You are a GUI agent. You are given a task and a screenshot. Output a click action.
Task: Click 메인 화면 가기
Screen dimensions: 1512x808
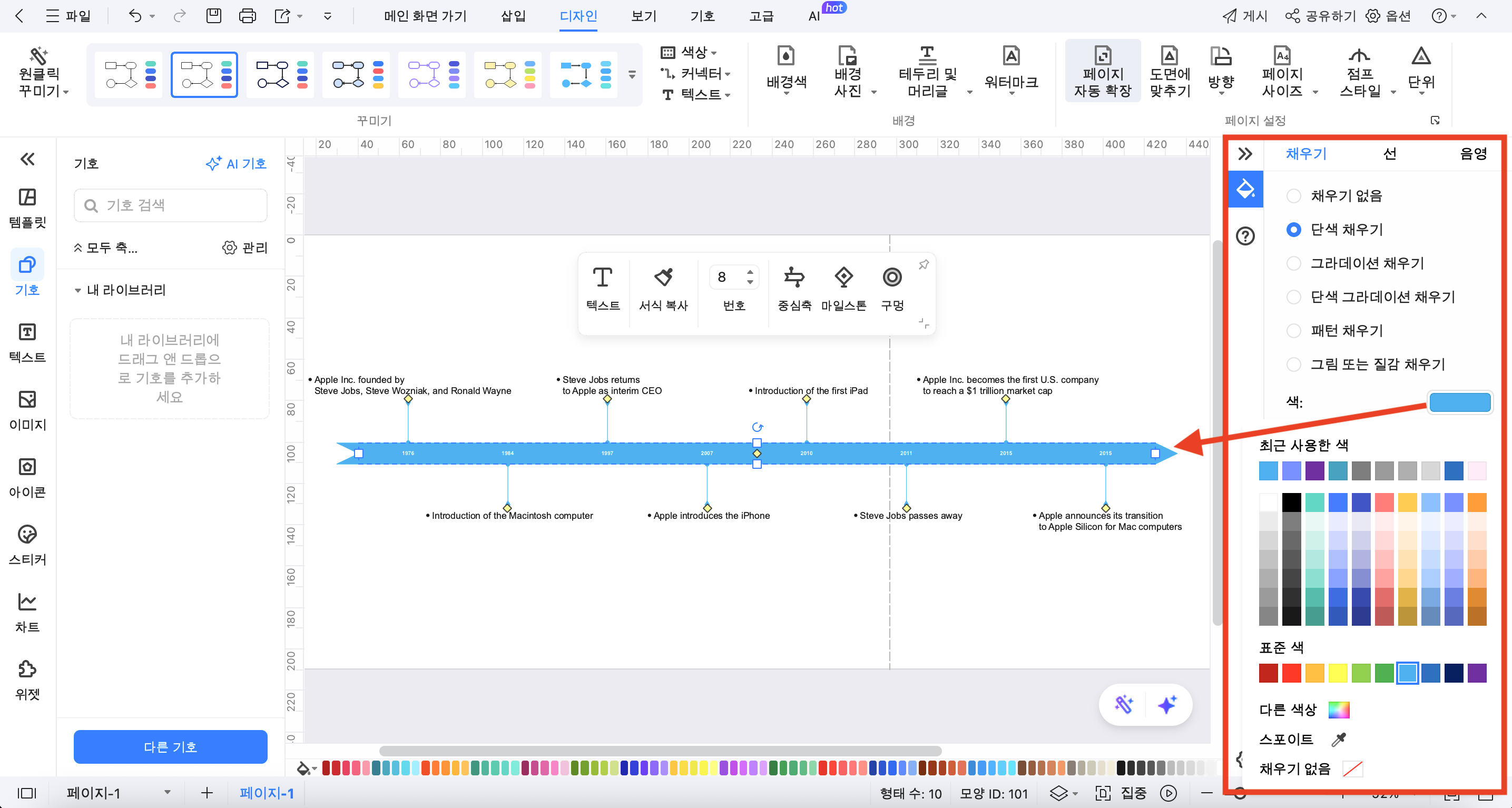(425, 16)
